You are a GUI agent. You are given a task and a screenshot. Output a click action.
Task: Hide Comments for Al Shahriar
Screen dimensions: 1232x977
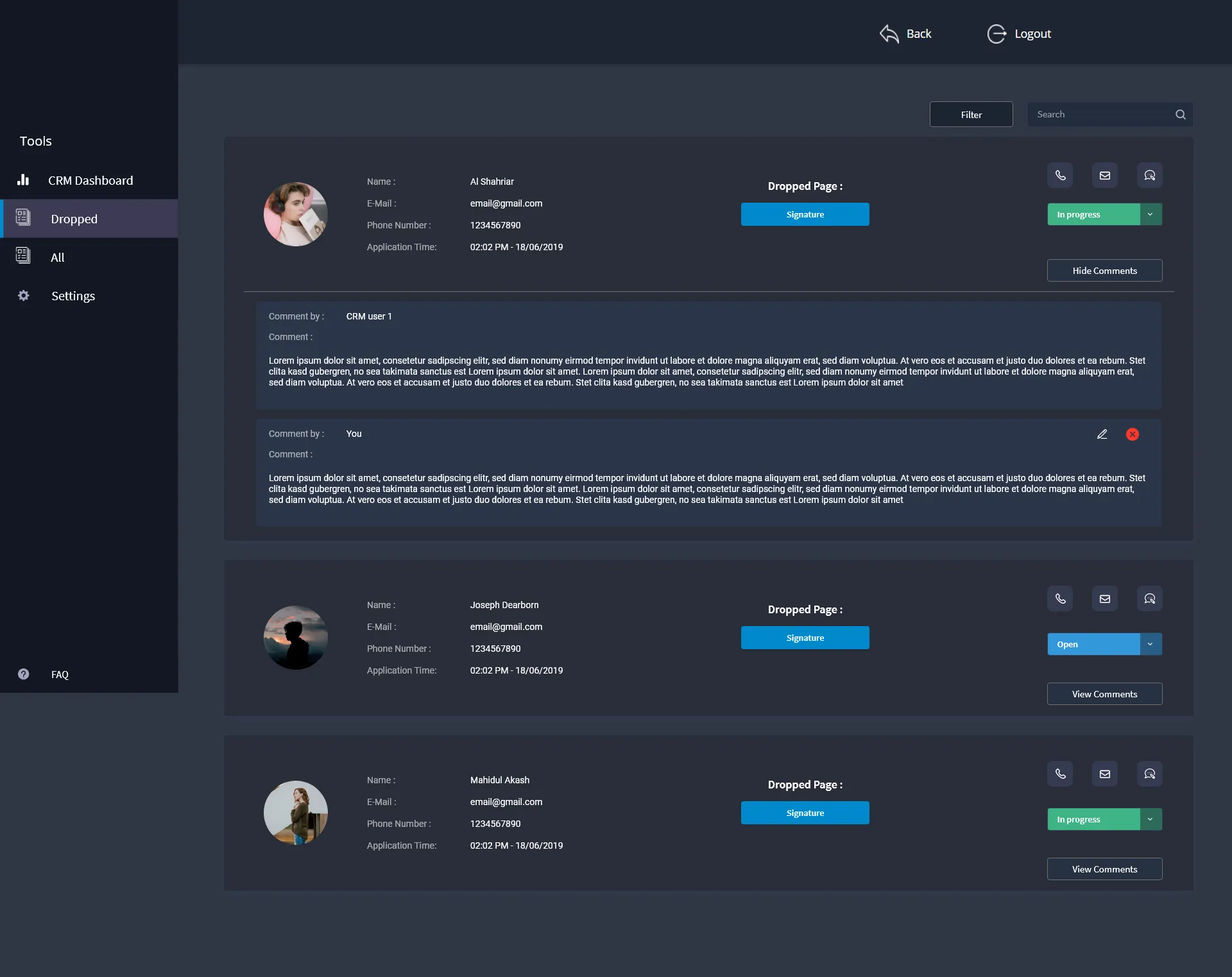[1104, 271]
